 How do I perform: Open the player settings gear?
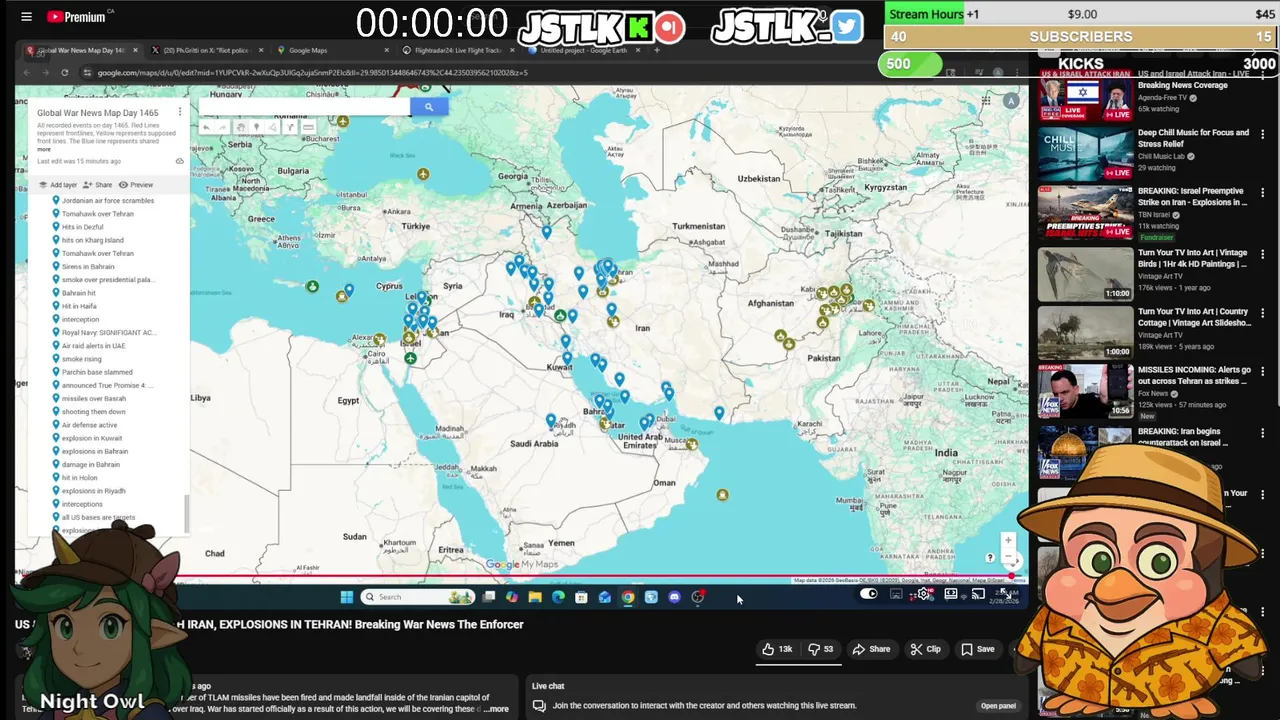pyautogui.click(x=923, y=594)
